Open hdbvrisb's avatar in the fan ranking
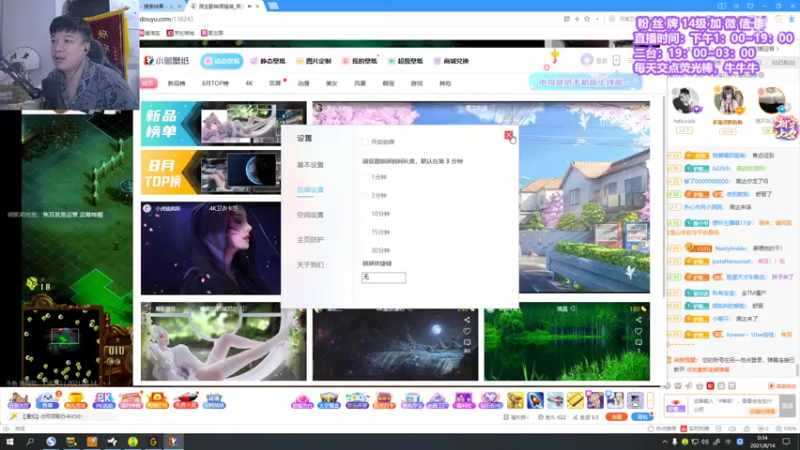 click(685, 101)
